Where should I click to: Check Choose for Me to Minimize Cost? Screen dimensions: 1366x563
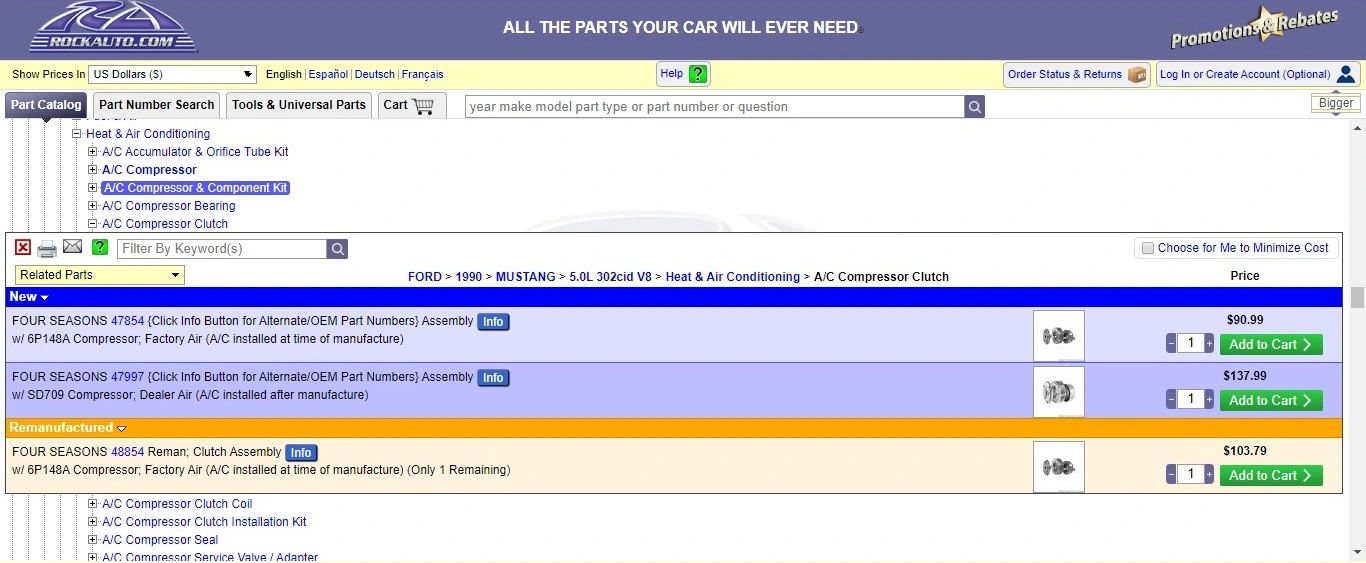pyautogui.click(x=1148, y=248)
